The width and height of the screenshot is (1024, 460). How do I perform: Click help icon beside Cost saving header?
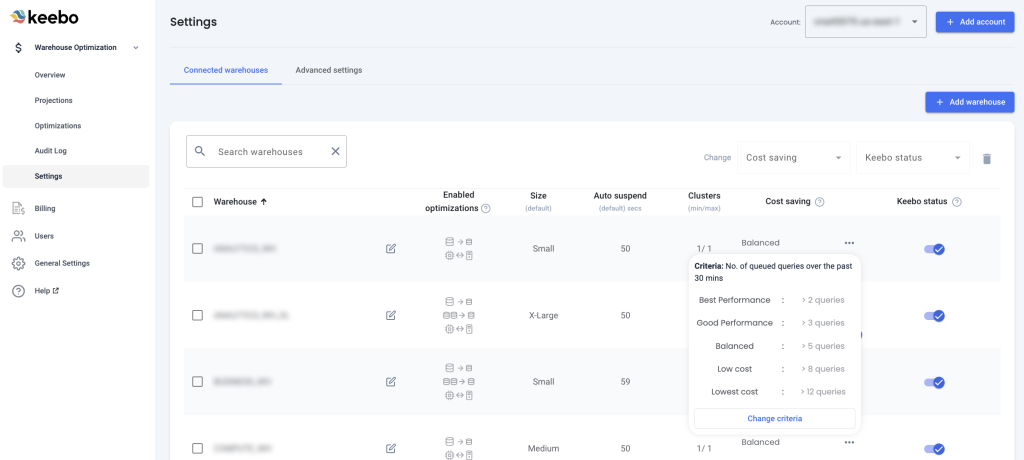click(820, 202)
